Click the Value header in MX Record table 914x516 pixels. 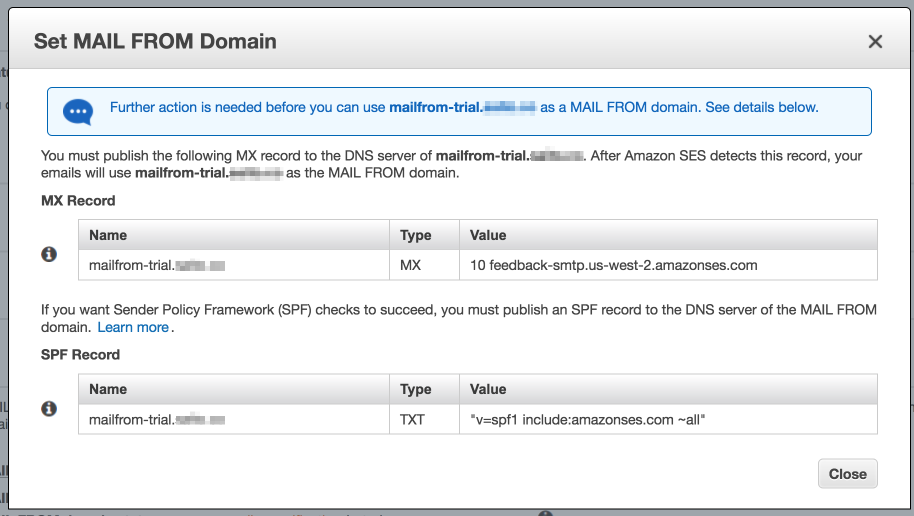(488, 235)
